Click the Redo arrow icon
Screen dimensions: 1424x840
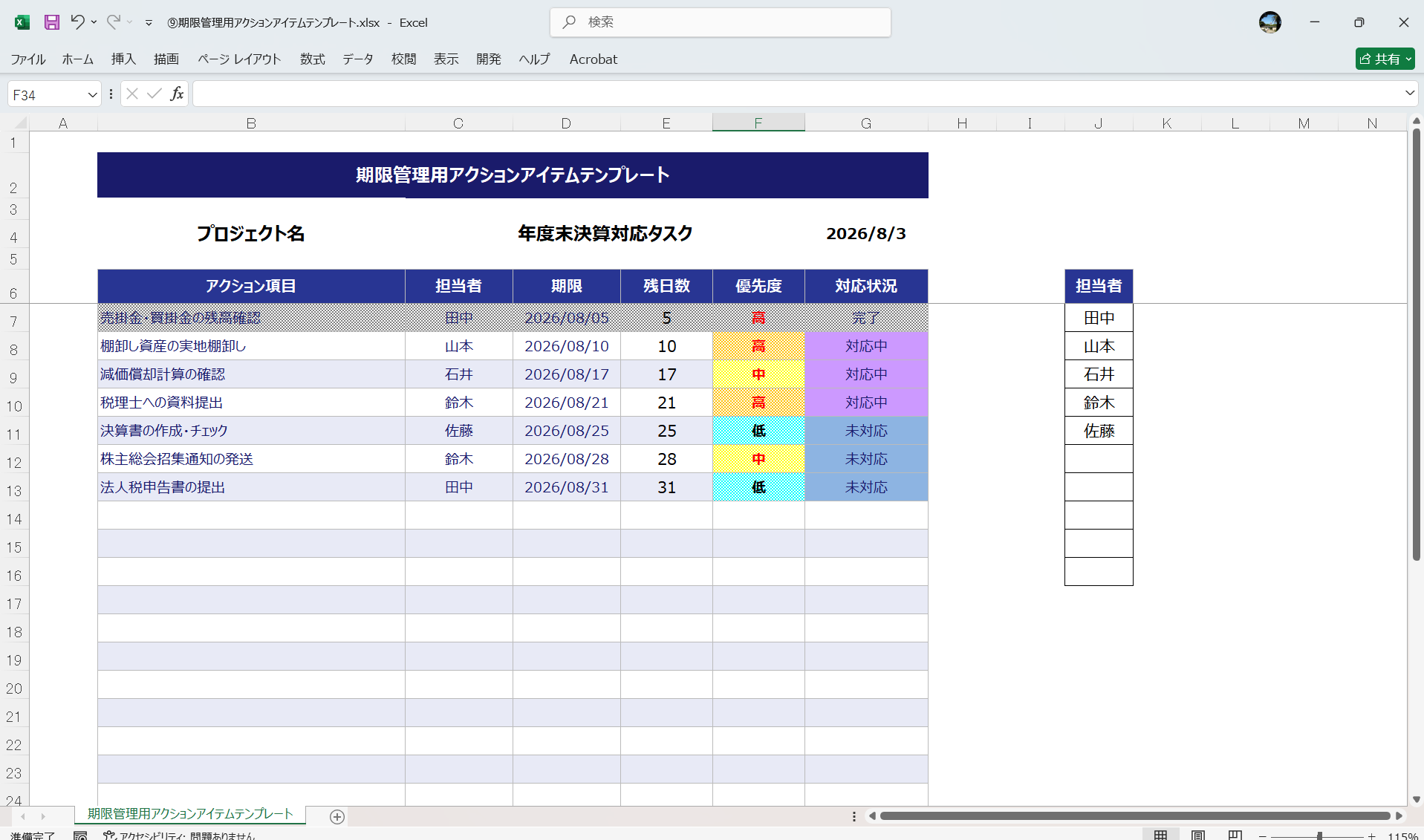tap(113, 22)
